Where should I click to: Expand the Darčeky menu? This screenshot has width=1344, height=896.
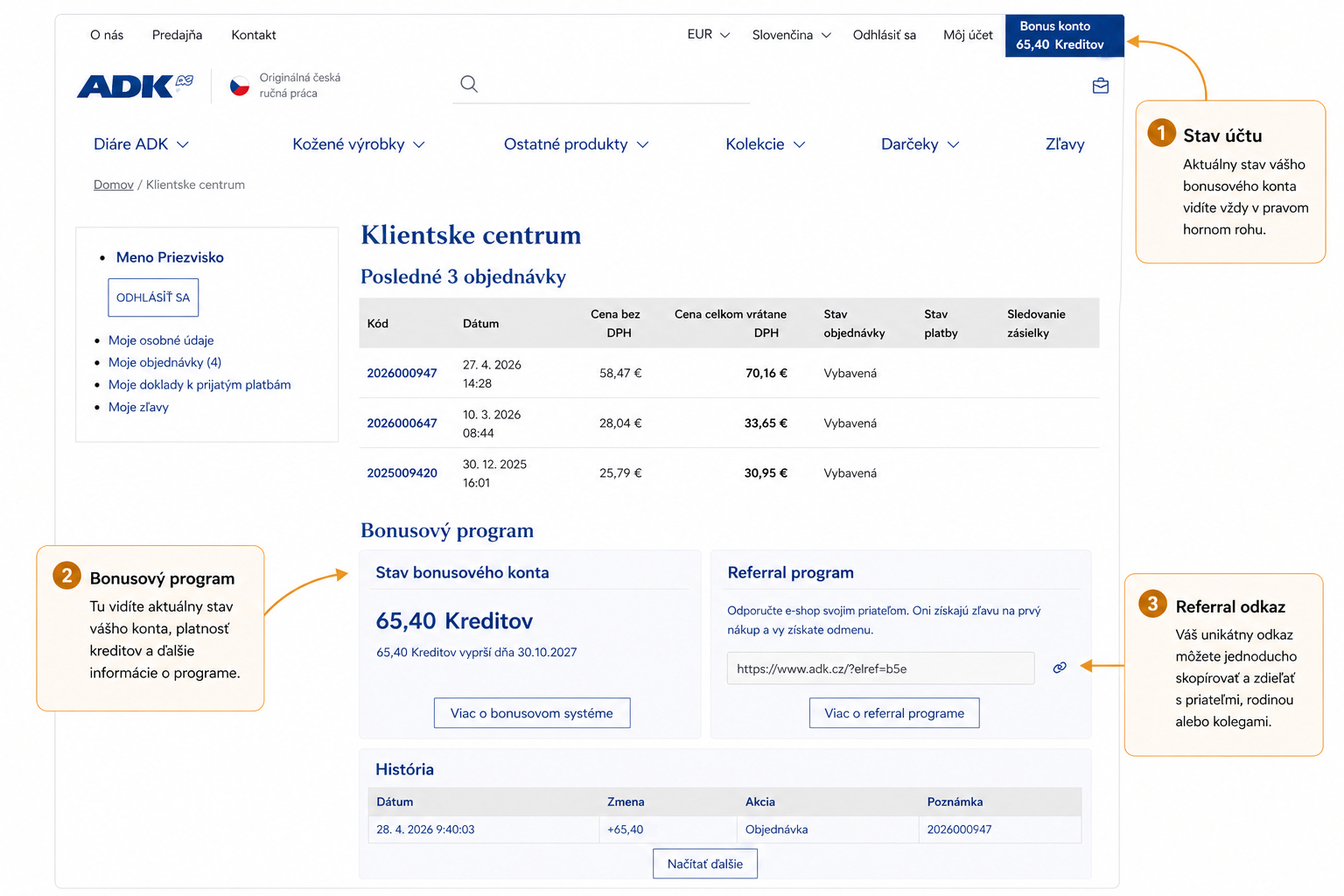point(920,144)
